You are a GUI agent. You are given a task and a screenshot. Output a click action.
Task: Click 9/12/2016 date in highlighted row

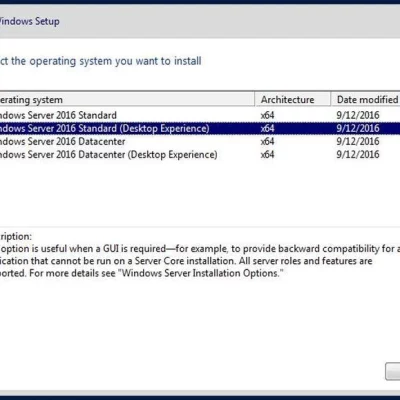(358, 128)
